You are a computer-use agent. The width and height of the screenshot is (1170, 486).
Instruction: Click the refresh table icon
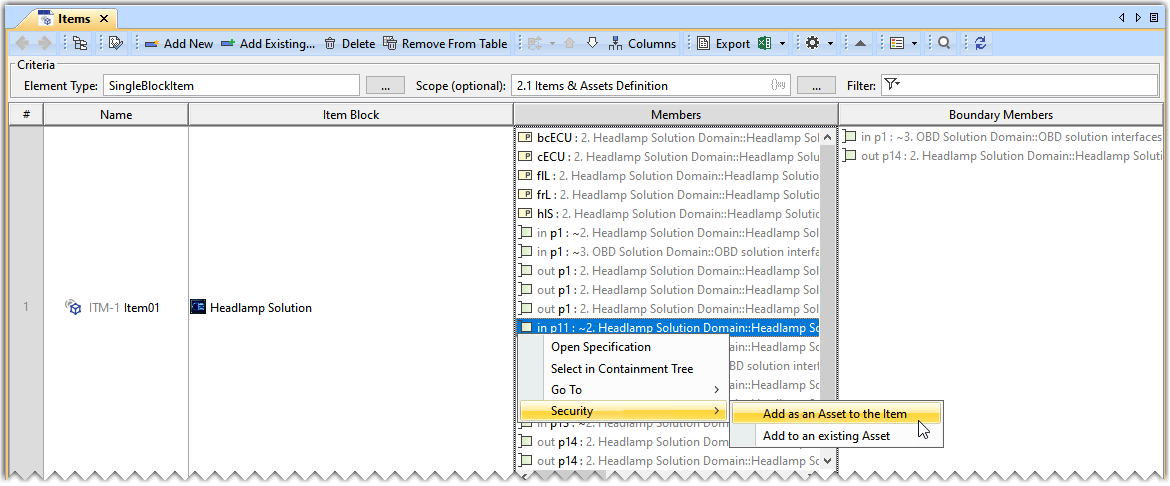(x=981, y=43)
